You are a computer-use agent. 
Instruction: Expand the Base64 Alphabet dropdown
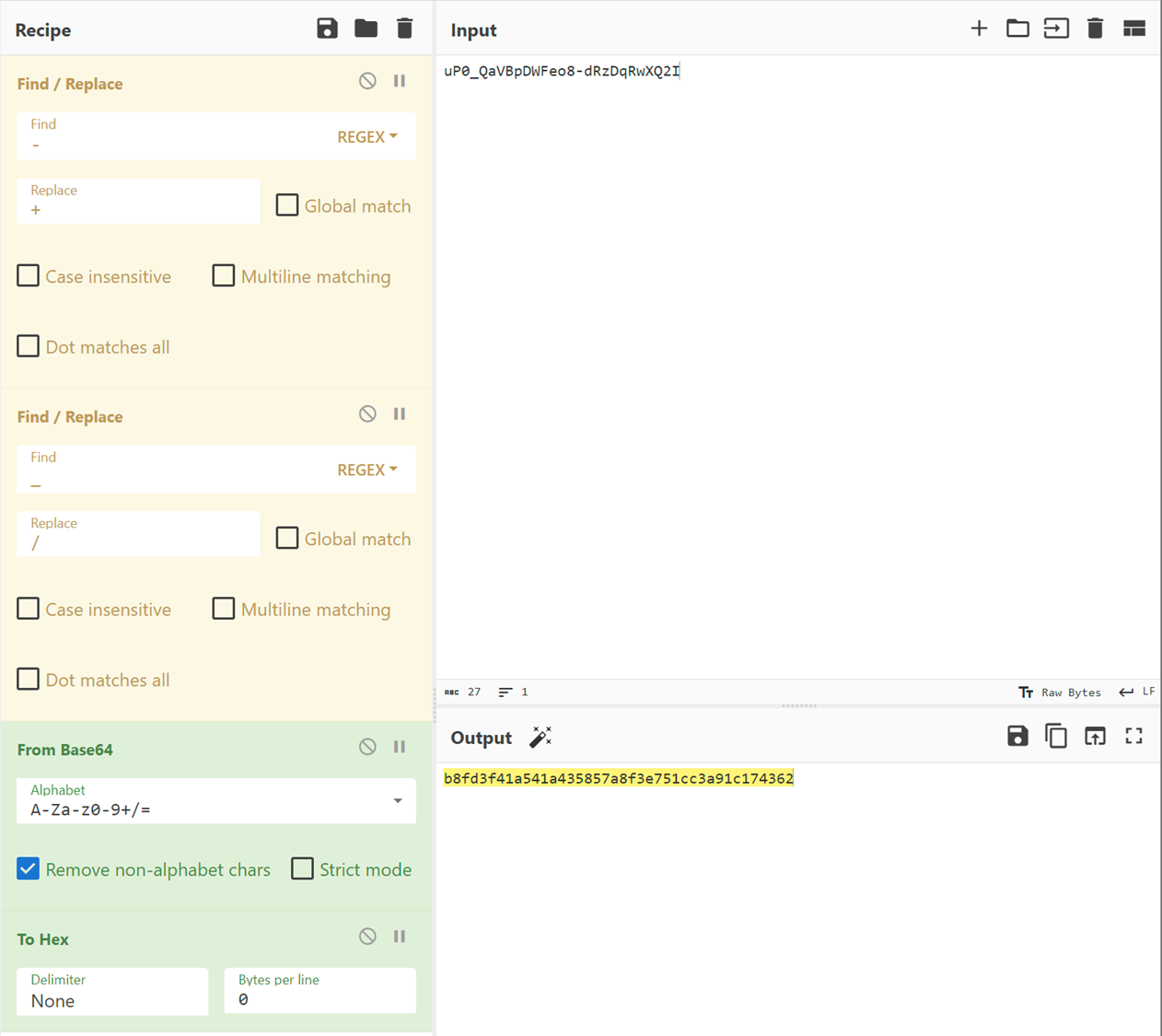[x=398, y=800]
